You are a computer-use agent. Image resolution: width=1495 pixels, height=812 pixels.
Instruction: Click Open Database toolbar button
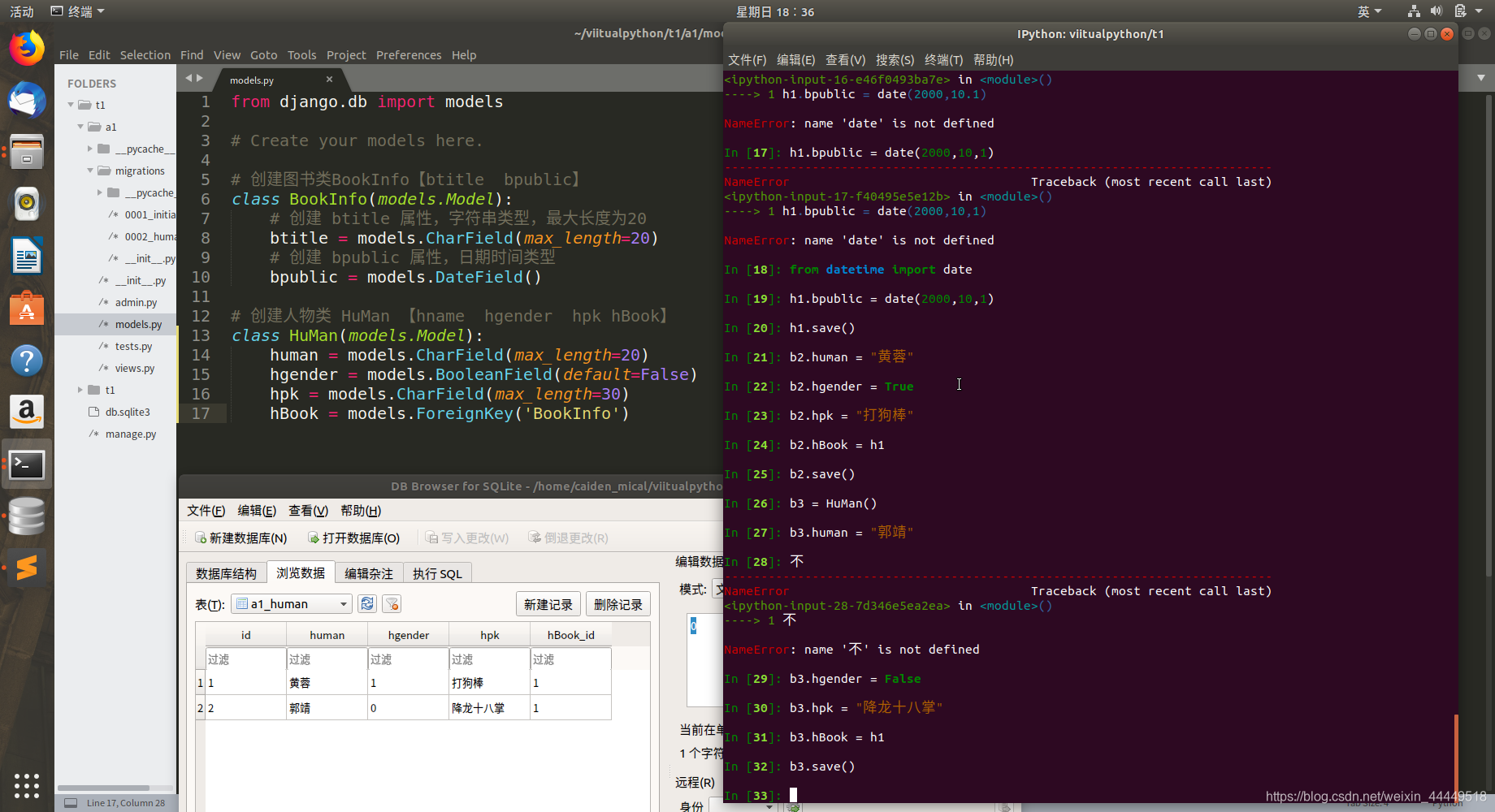click(354, 538)
